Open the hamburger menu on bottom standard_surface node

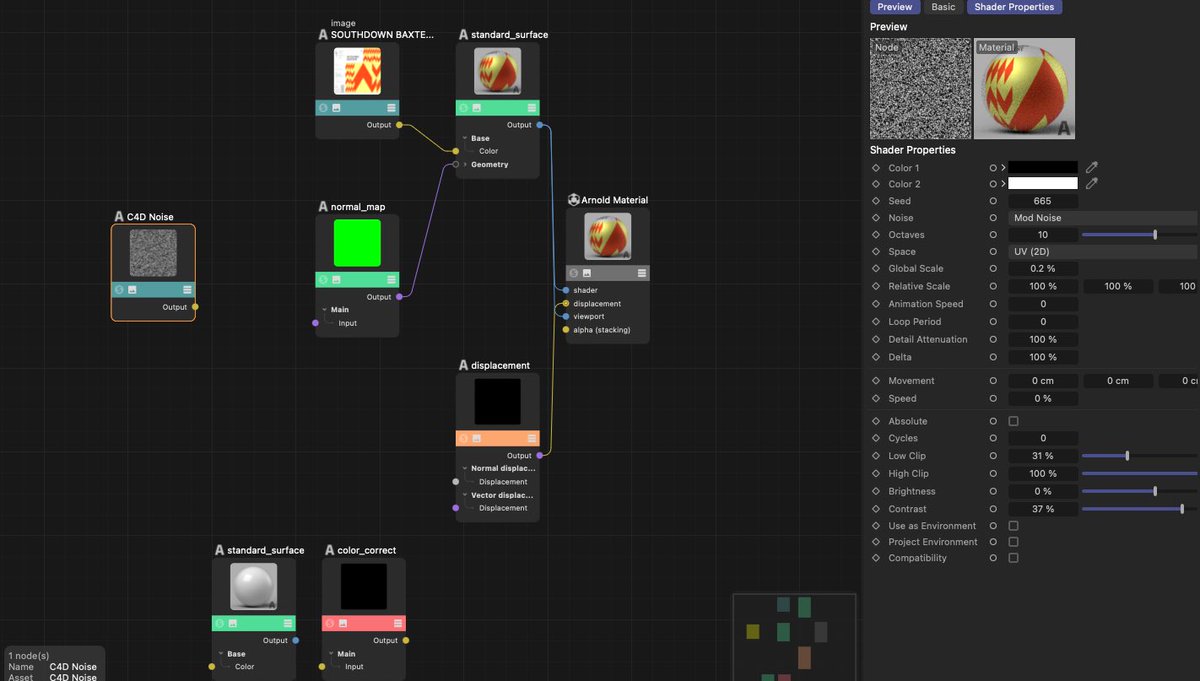(x=287, y=623)
